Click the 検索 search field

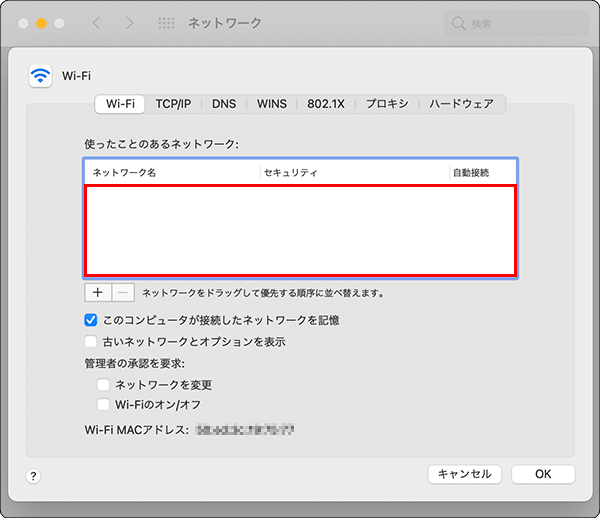click(x=515, y=22)
